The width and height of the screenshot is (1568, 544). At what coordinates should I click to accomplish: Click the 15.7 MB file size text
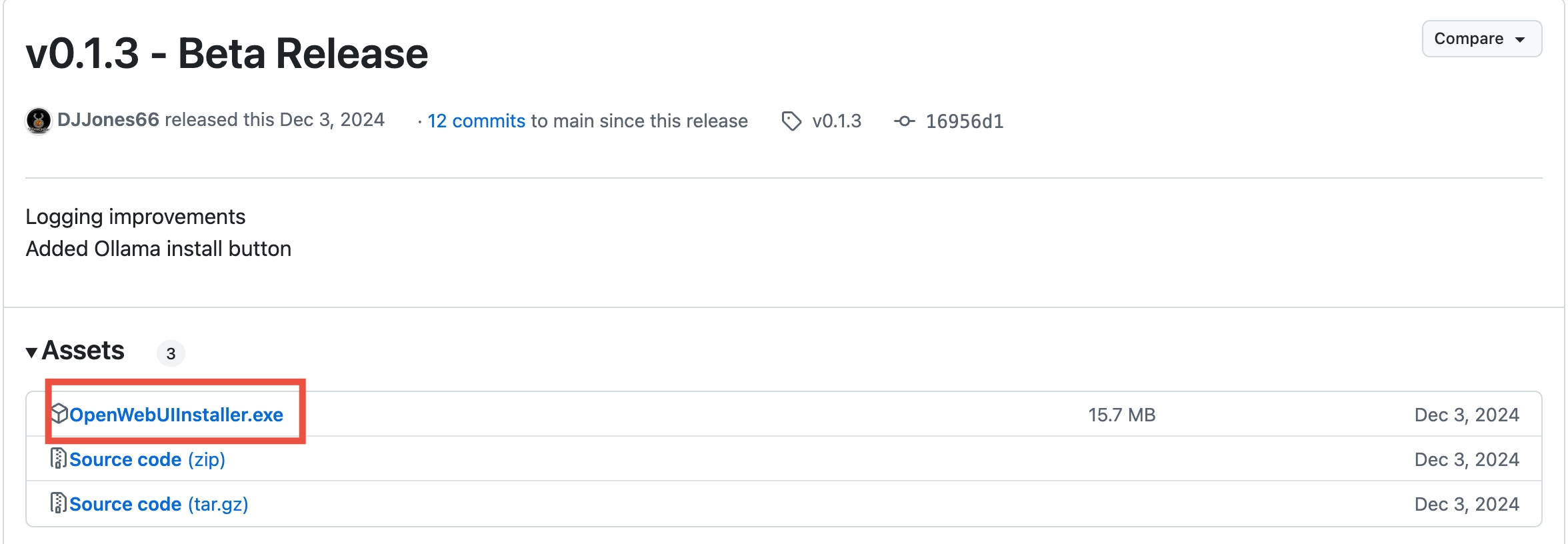(x=1121, y=415)
